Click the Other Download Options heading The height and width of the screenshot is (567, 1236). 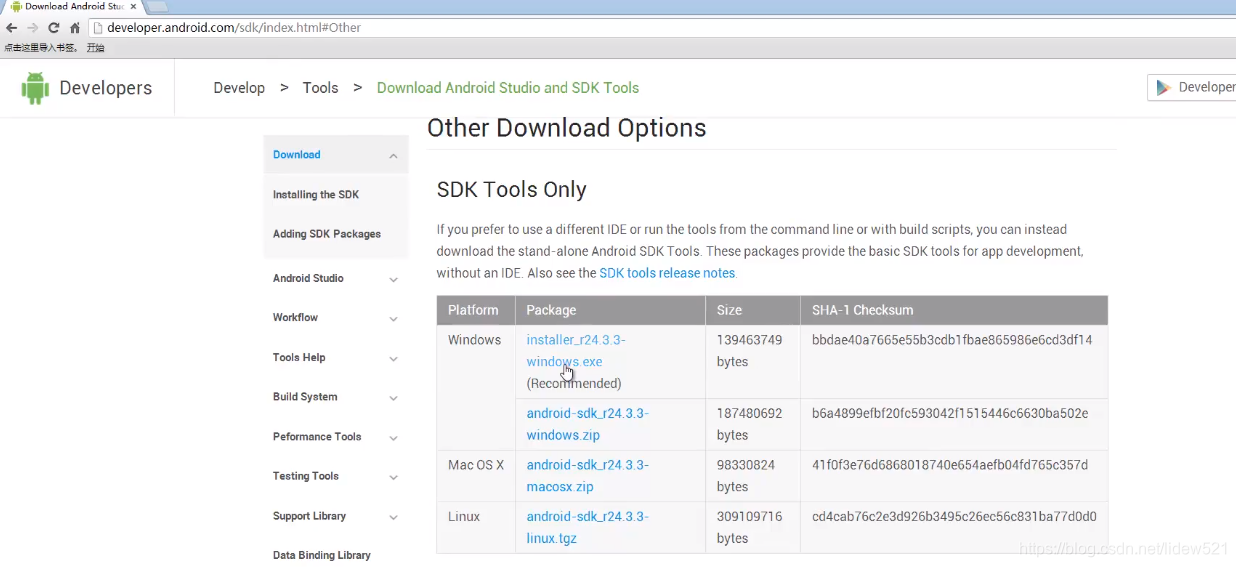coord(567,128)
